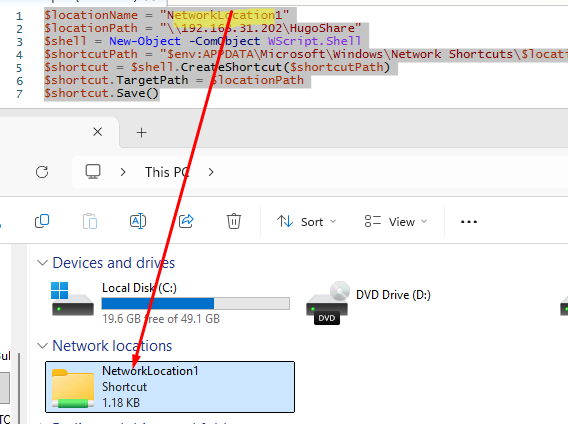Click script line 2 with $locationPath

[203, 28]
